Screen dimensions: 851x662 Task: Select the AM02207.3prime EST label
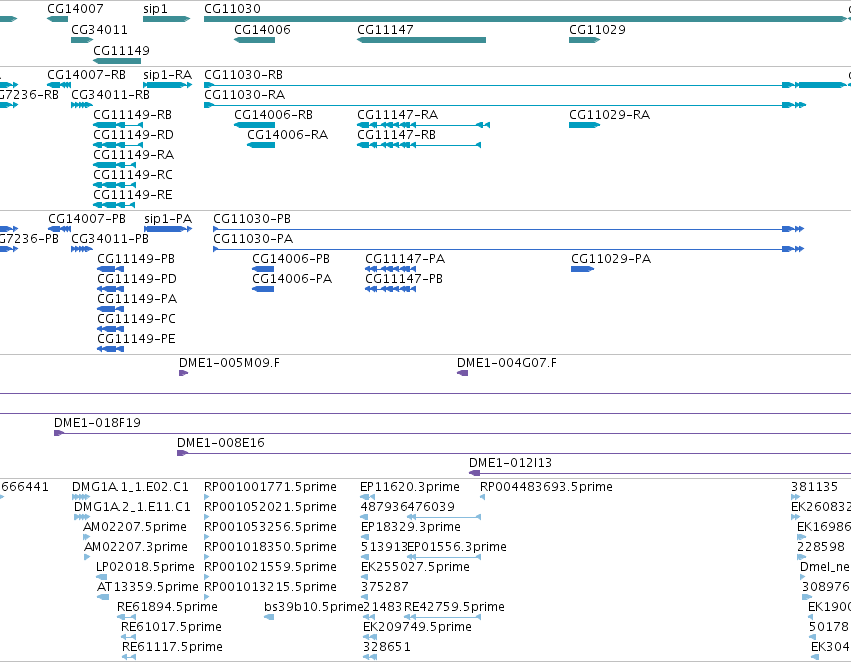136,547
